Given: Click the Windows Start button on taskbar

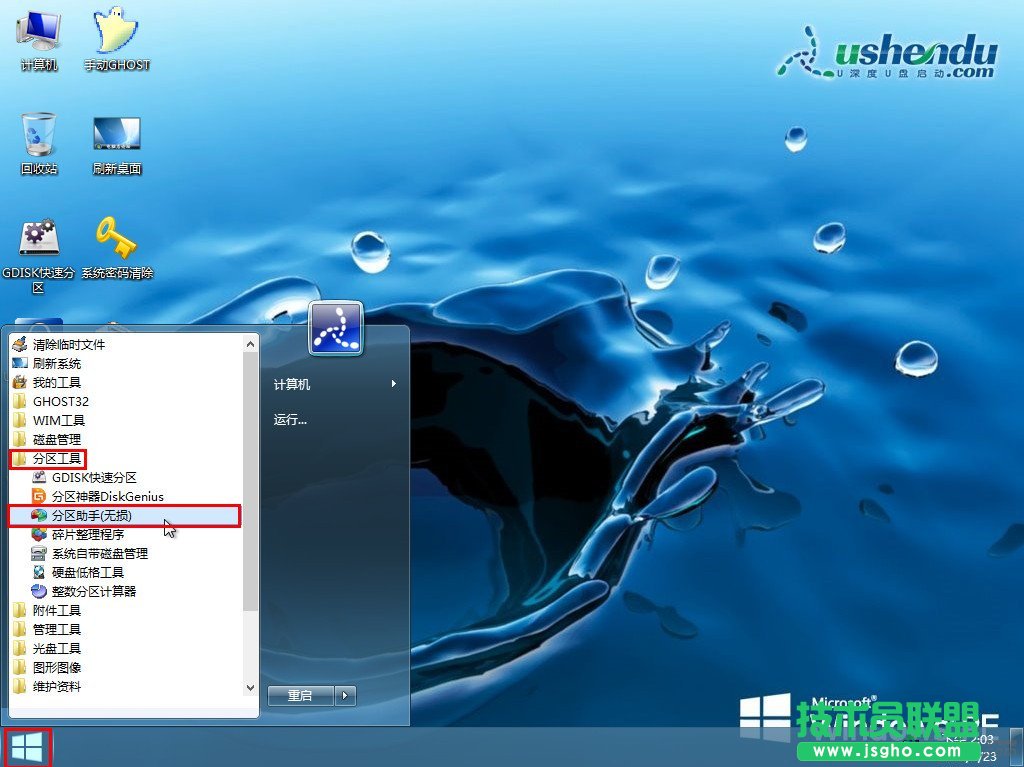Looking at the screenshot, I should 27,746.
